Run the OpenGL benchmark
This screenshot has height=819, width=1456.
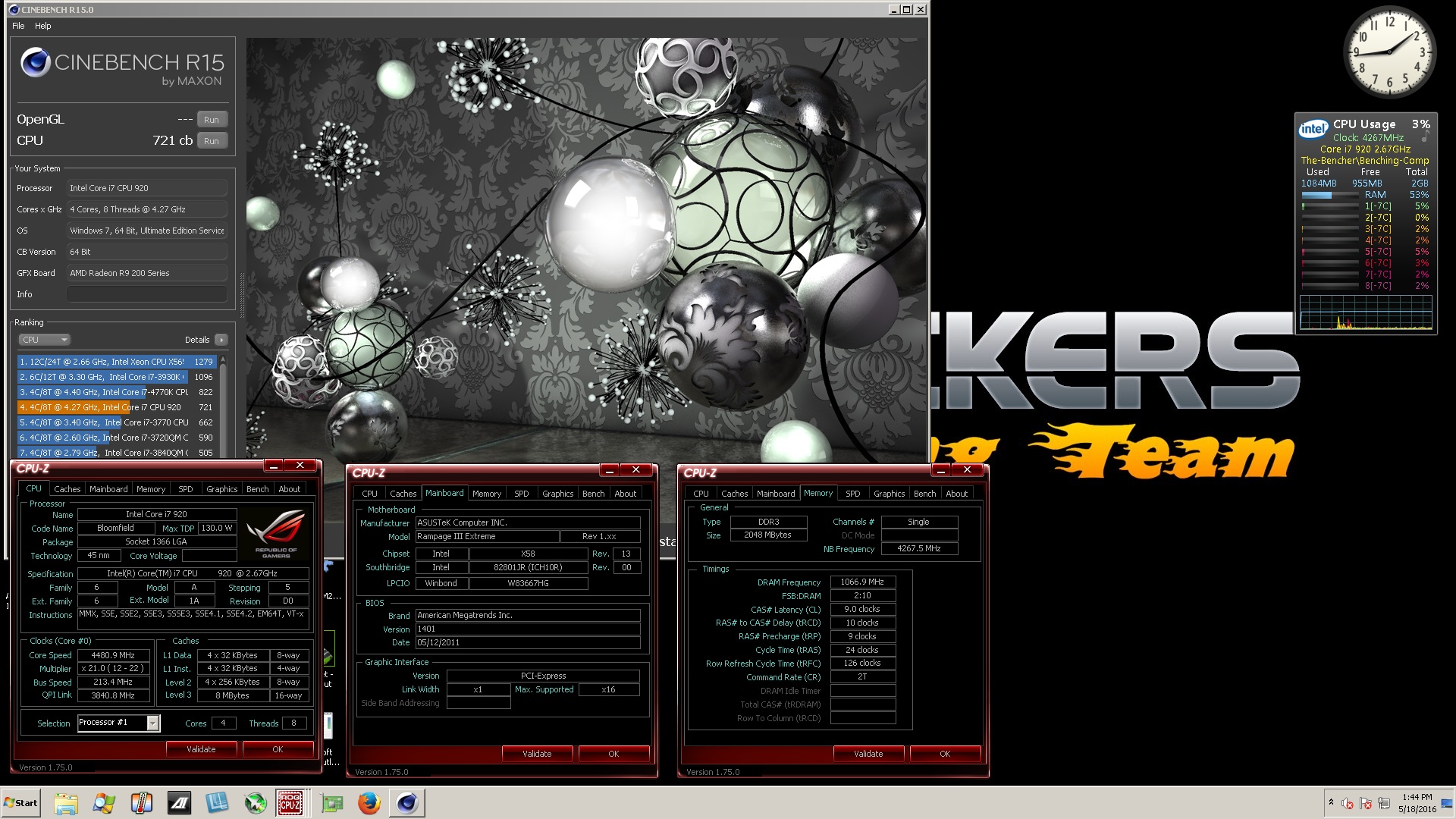pos(212,120)
